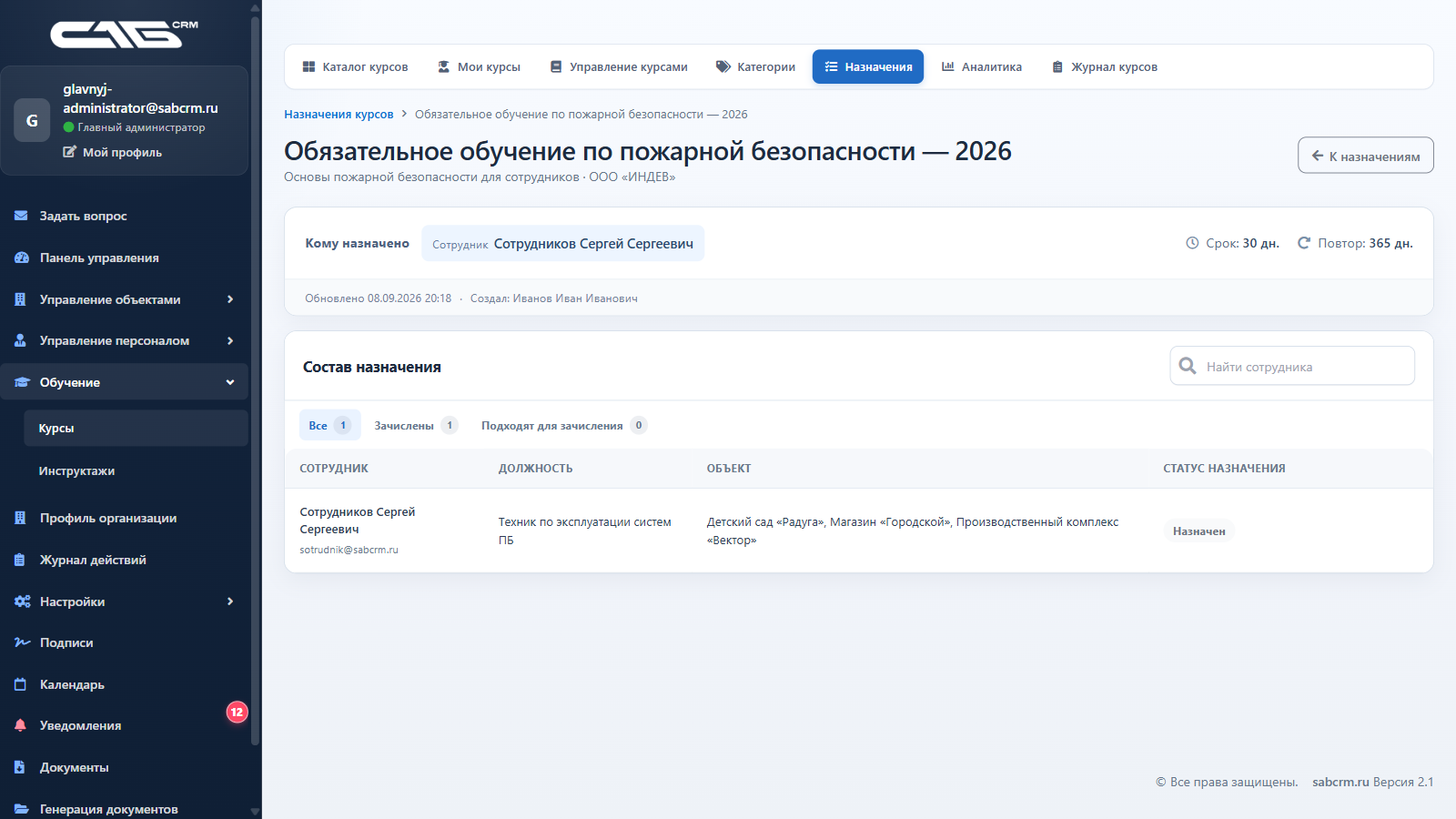Screen dimensions: 1456x819
Task: Open the Каталог курсов tab
Action: [x=355, y=66]
